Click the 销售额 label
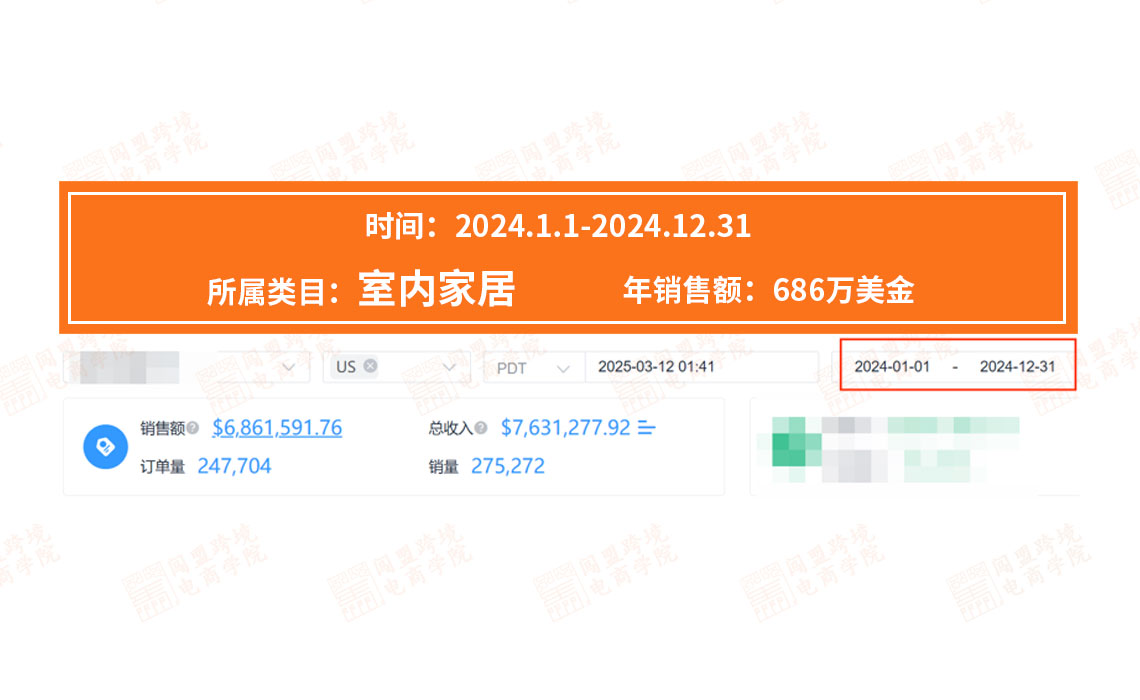 (x=162, y=428)
